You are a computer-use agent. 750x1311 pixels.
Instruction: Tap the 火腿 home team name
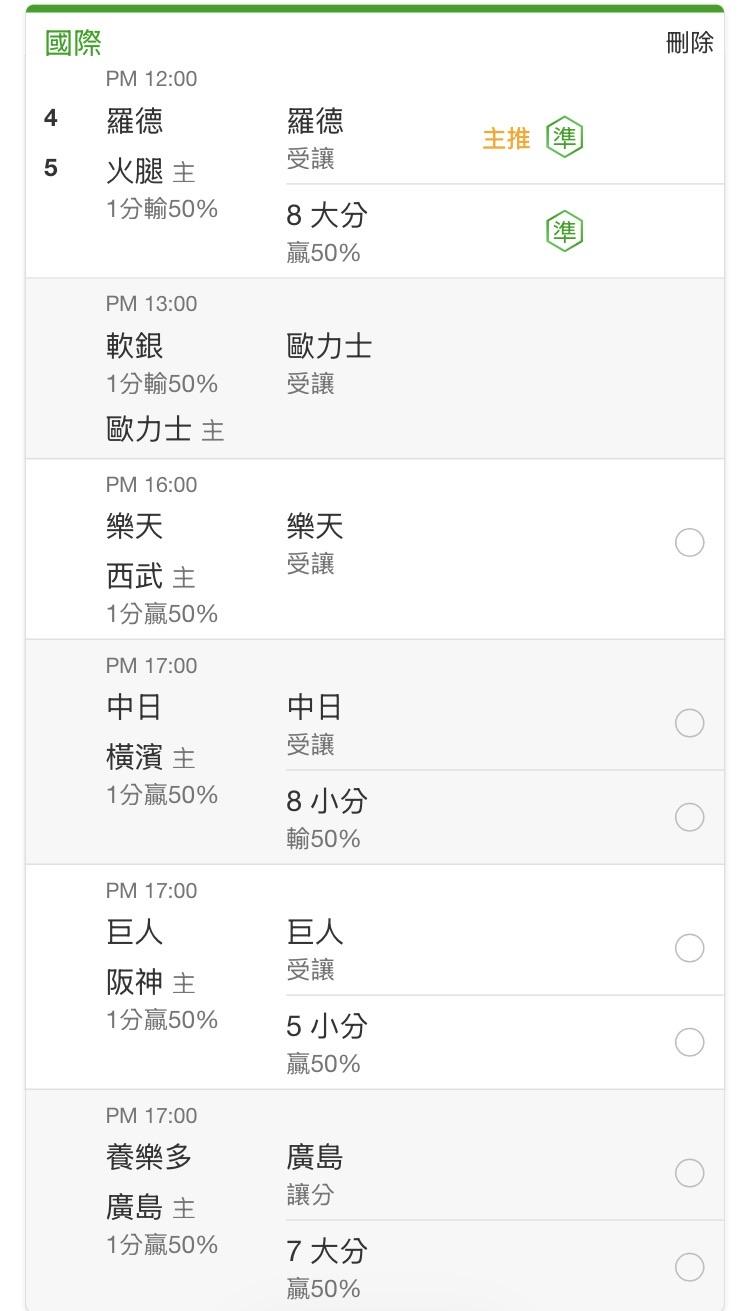coord(135,172)
